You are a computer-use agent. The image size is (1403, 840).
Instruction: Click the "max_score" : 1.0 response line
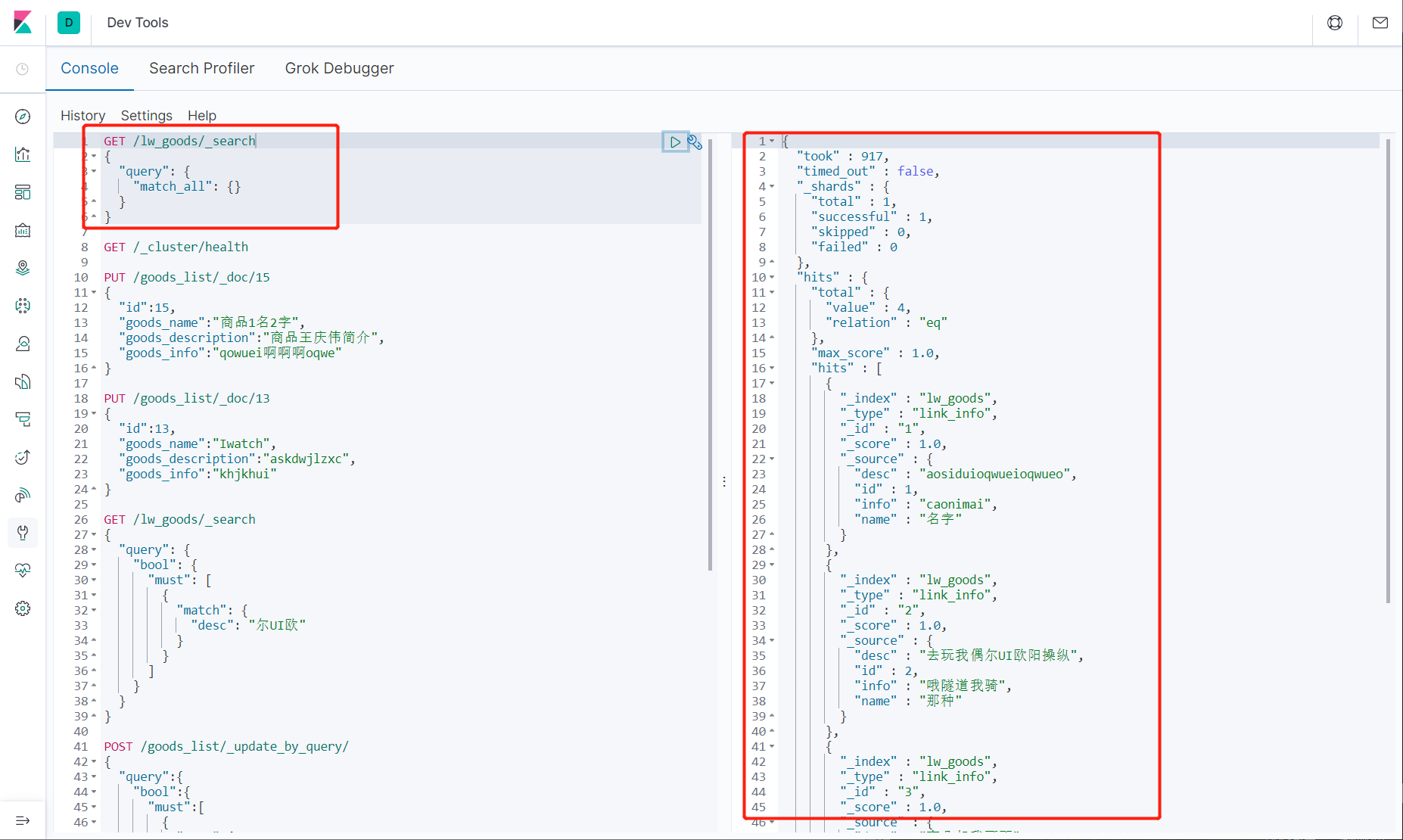[876, 353]
